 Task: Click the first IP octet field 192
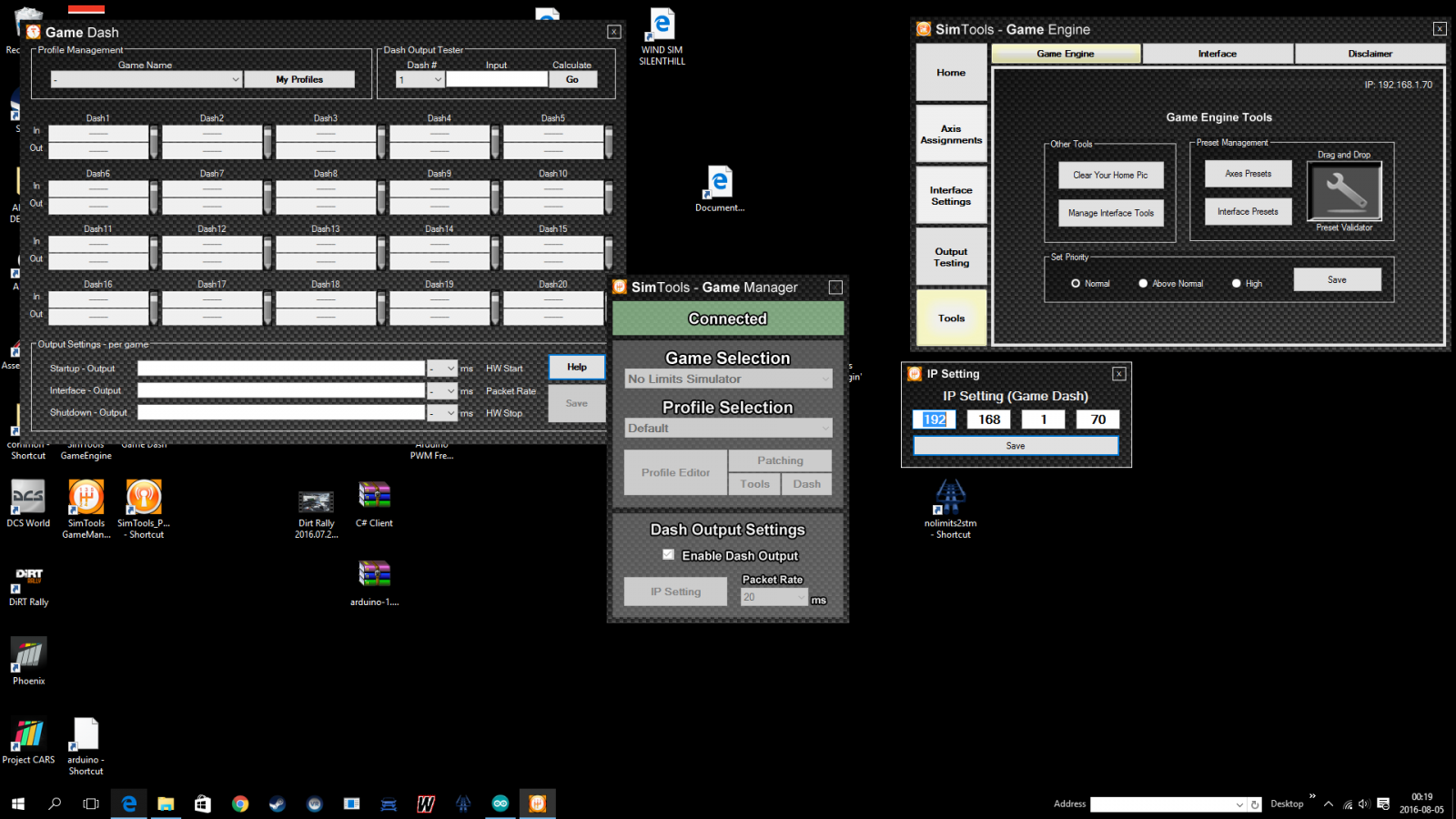coord(935,420)
